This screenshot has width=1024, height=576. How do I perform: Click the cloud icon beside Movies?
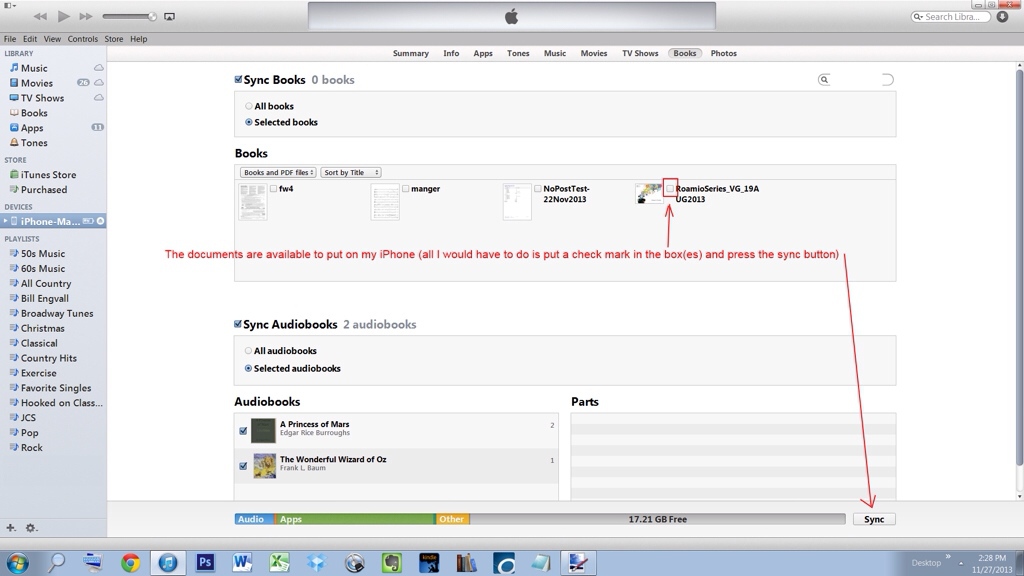tap(99, 83)
